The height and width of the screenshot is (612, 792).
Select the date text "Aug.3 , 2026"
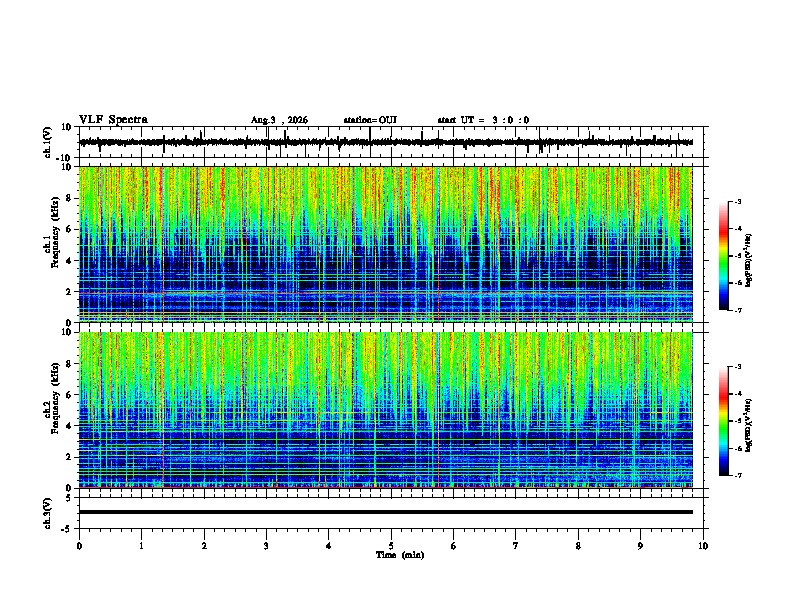point(279,120)
